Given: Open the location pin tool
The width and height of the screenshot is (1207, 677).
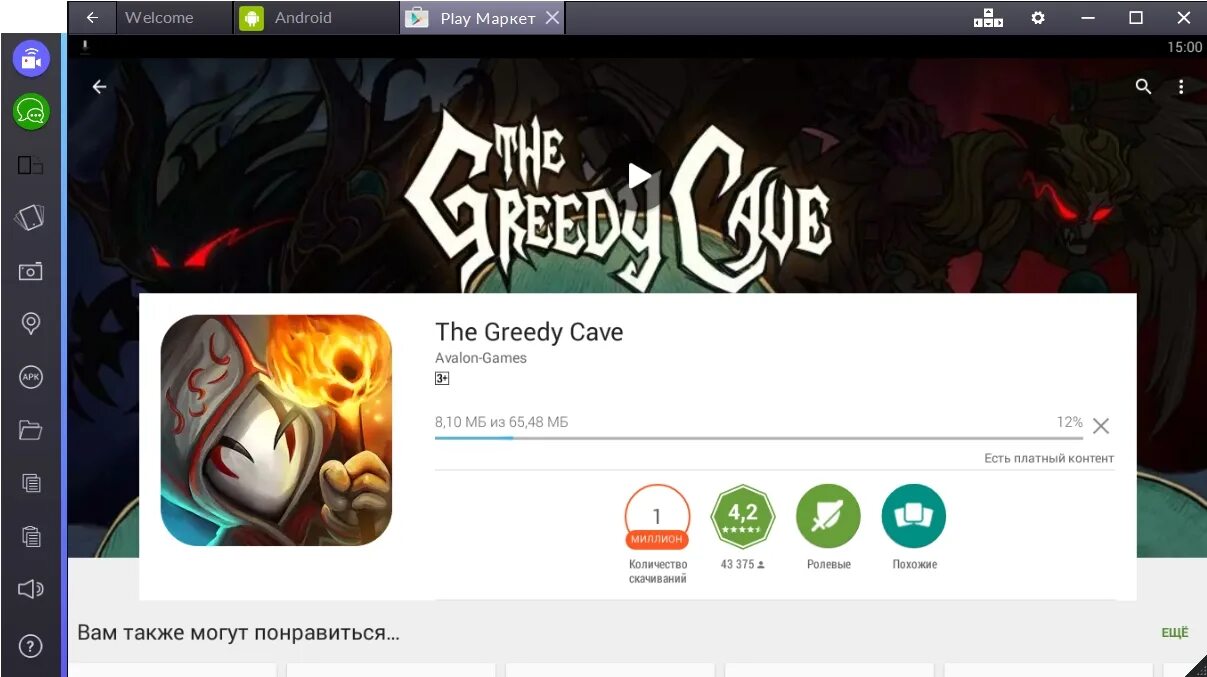Looking at the screenshot, I should coord(31,324).
